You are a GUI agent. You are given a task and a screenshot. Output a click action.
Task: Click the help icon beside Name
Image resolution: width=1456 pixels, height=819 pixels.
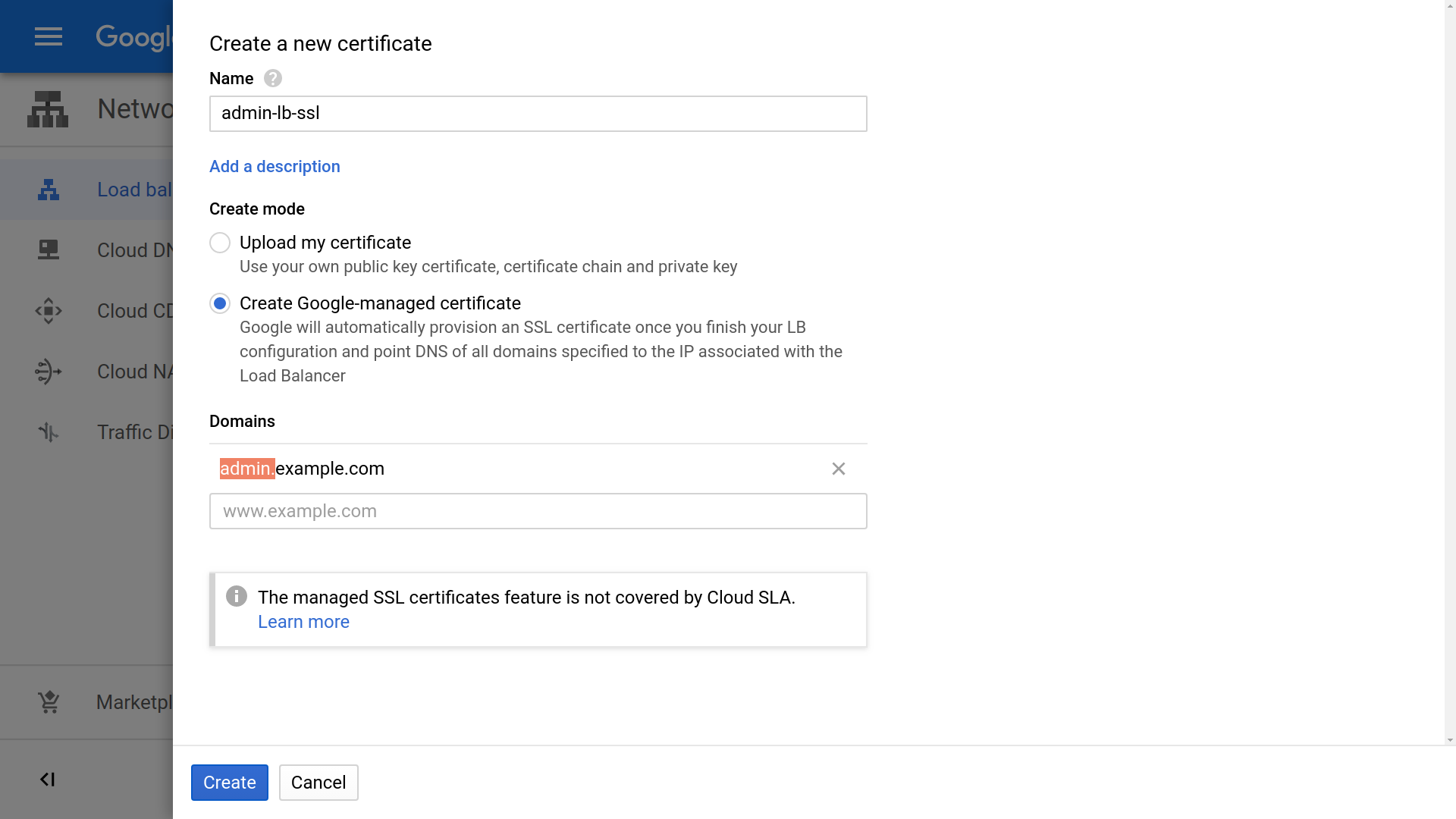[x=273, y=79]
